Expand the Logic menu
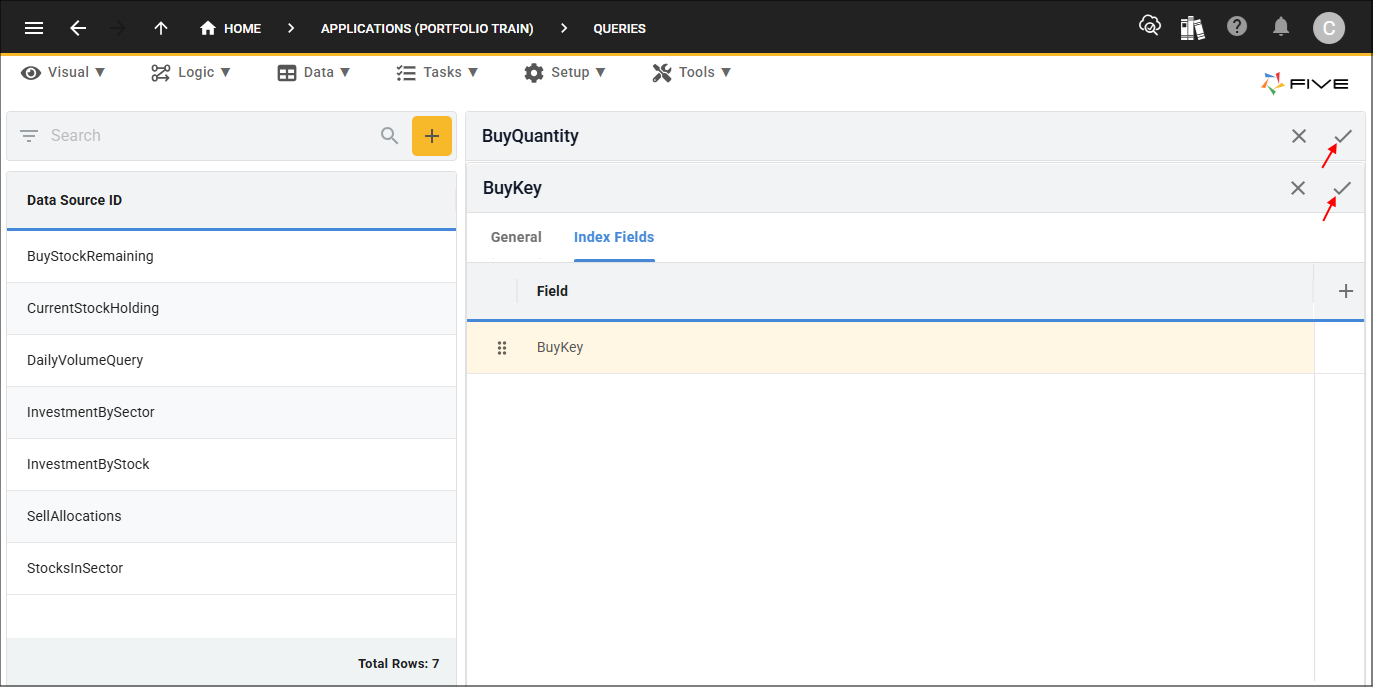The width and height of the screenshot is (1373, 687). [x=191, y=72]
